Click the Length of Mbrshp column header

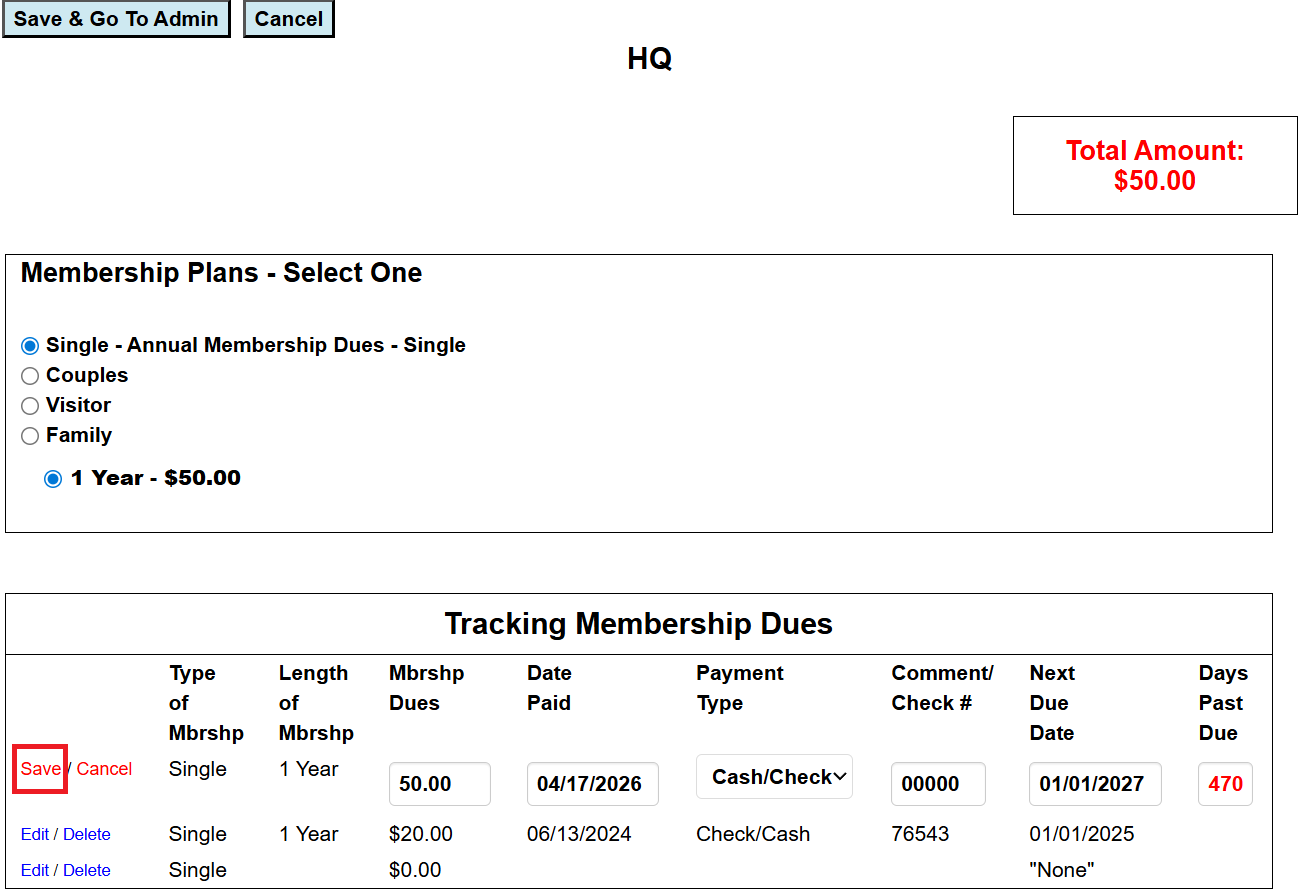tap(316, 703)
